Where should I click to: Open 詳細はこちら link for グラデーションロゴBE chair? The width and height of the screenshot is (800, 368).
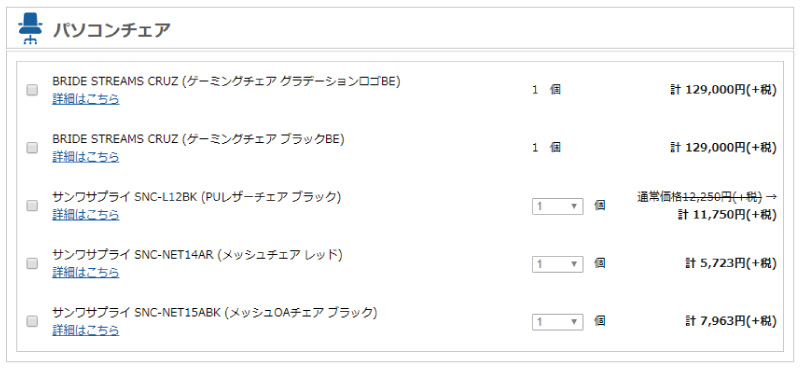pos(86,99)
